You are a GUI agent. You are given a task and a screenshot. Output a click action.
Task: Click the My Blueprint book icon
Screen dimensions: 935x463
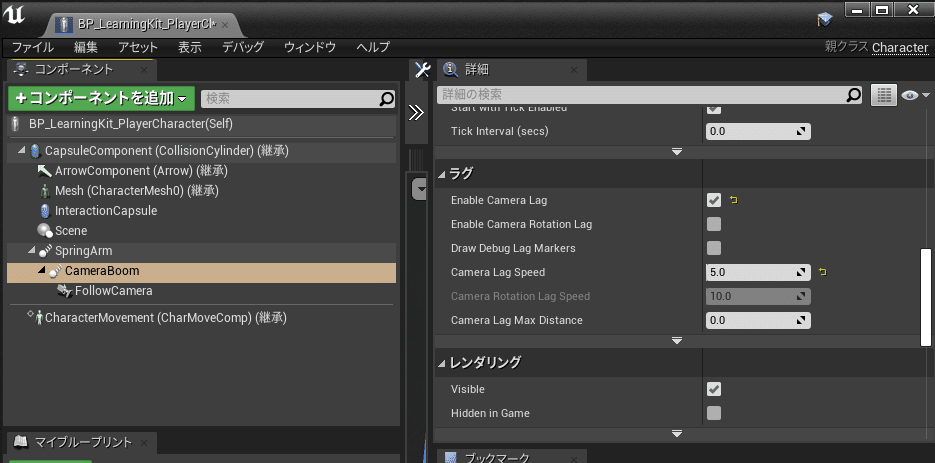click(21, 442)
